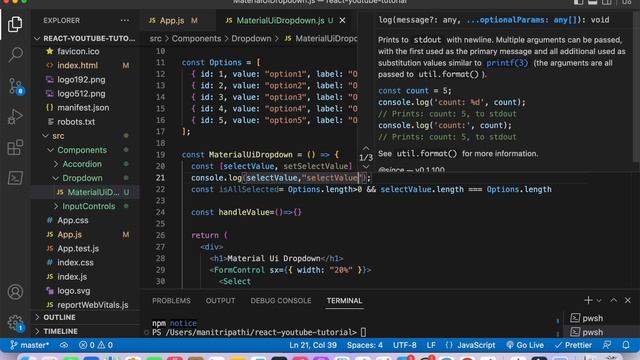Follow the printf(3) link in hover docs
This screenshot has height=360, width=640.
507,63
